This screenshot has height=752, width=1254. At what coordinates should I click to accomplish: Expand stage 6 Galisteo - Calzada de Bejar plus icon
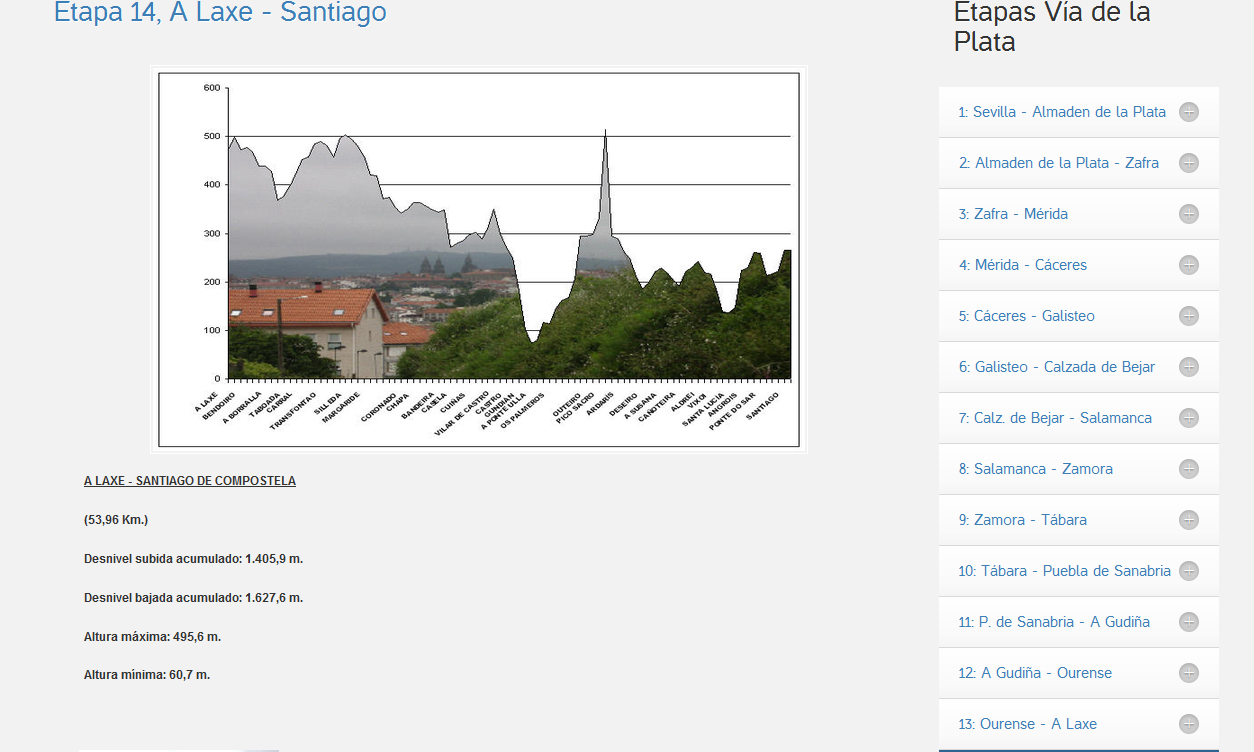pos(1188,367)
